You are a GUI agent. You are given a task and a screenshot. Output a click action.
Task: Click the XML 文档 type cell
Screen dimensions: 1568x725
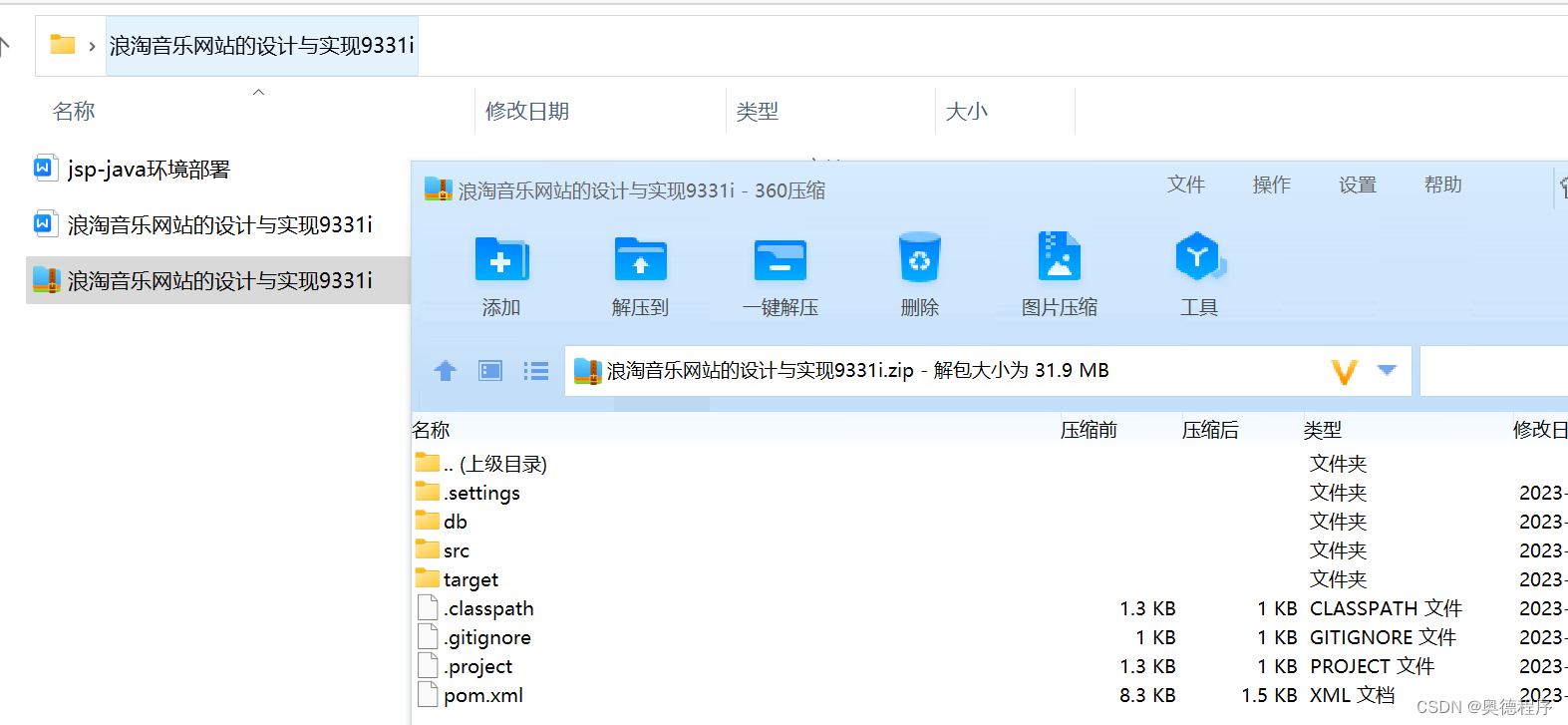point(1353,695)
